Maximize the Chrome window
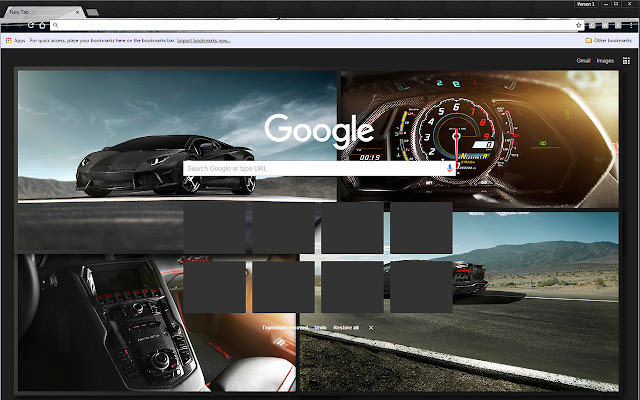Screen dimensions: 640x400 coord(616,4)
